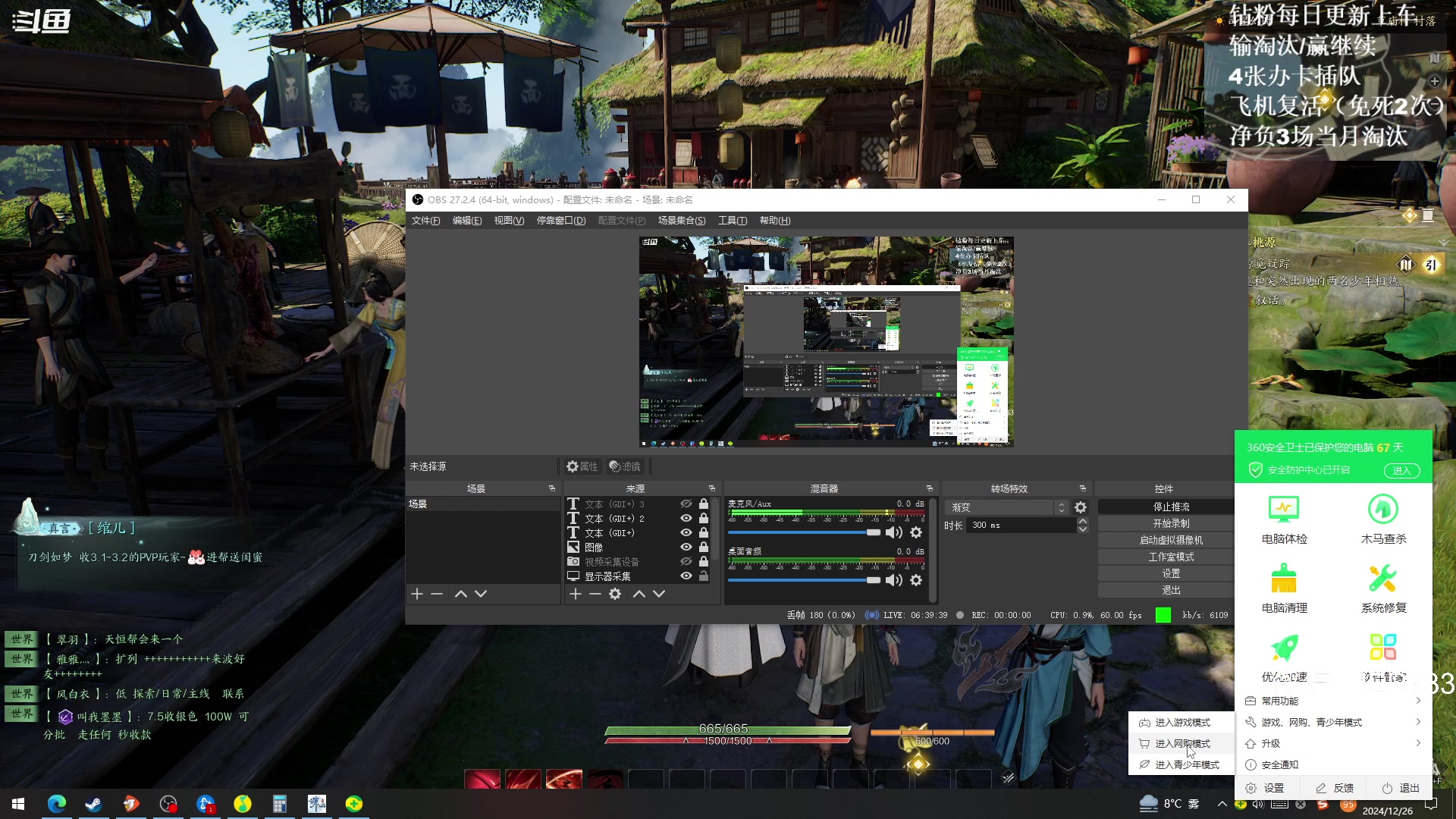
Task: Increase the 时长 duration stepper
Action: 1083,521
